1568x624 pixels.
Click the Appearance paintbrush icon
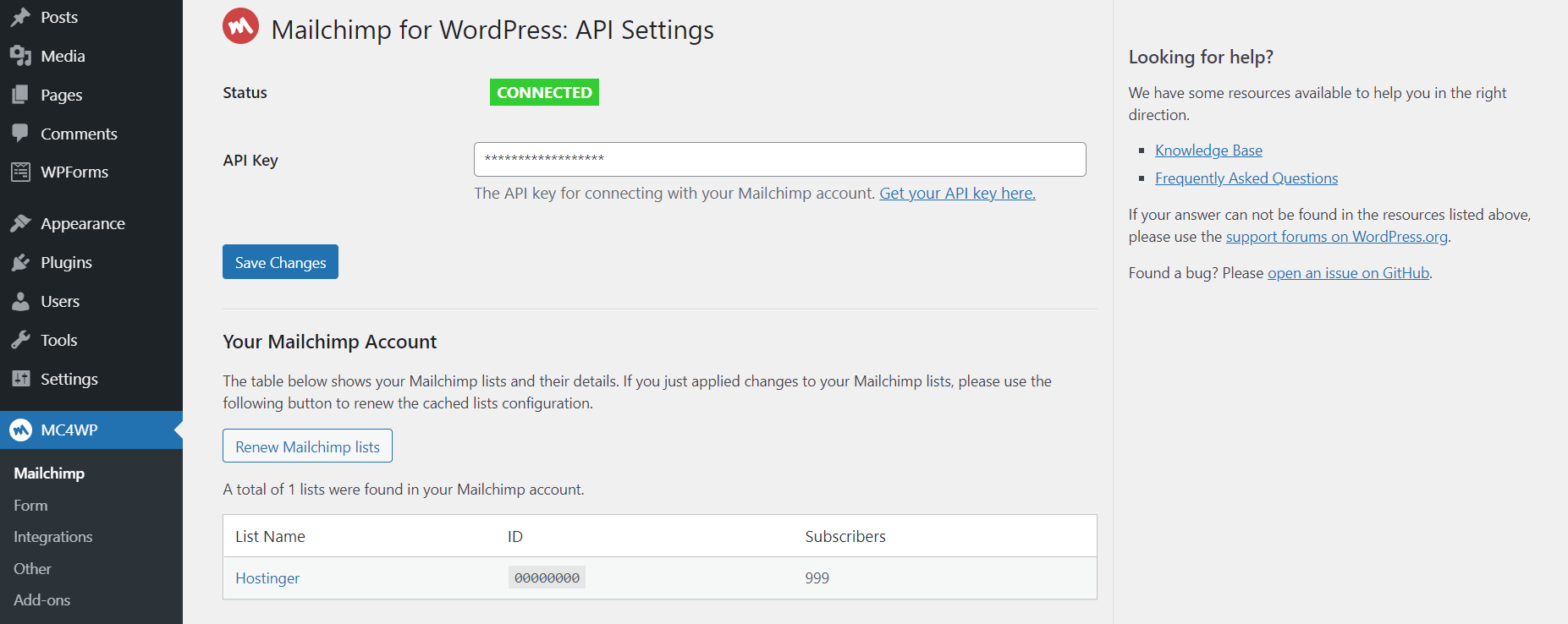point(20,223)
